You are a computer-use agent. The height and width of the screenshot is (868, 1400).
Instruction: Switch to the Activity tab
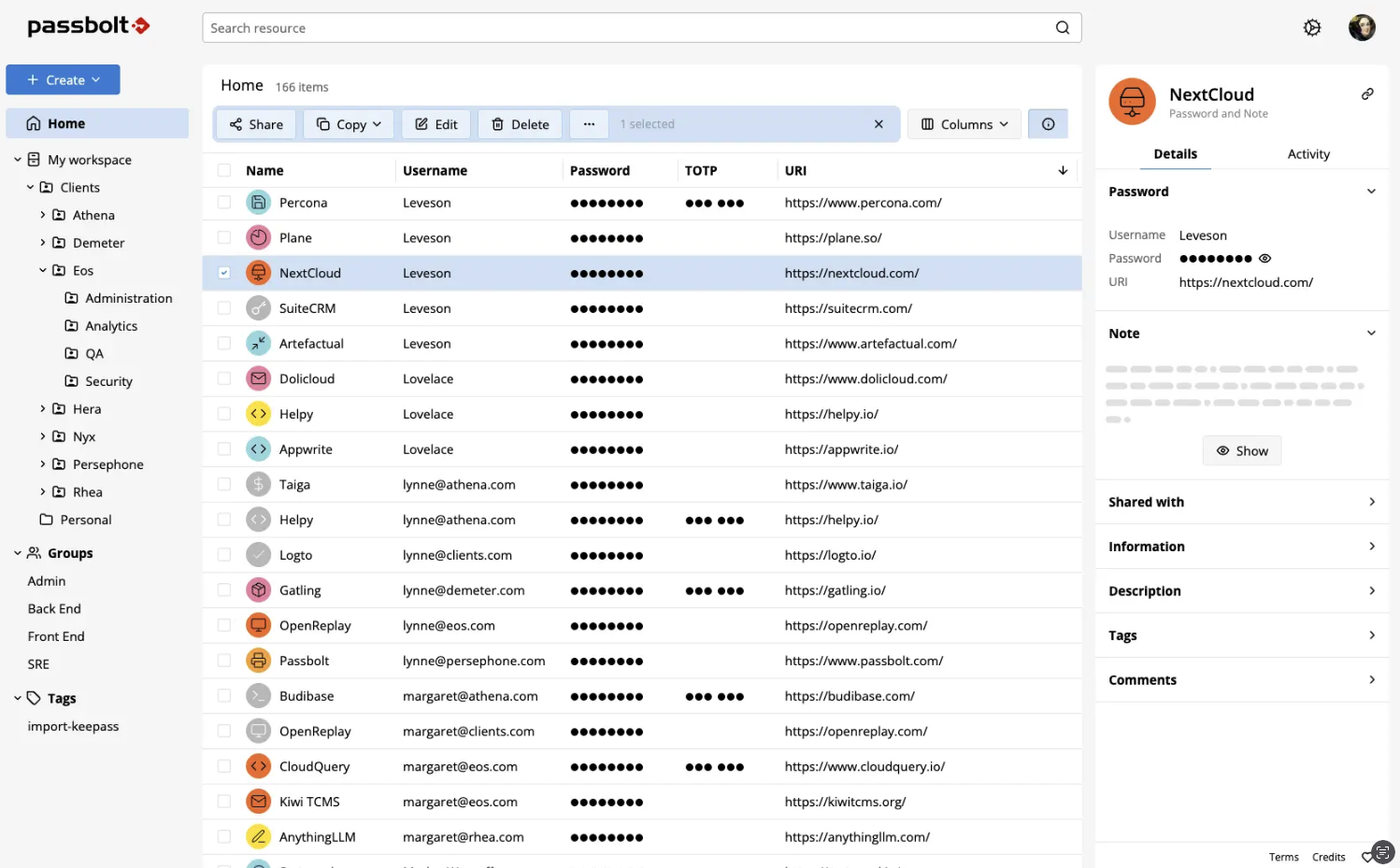[x=1308, y=154]
